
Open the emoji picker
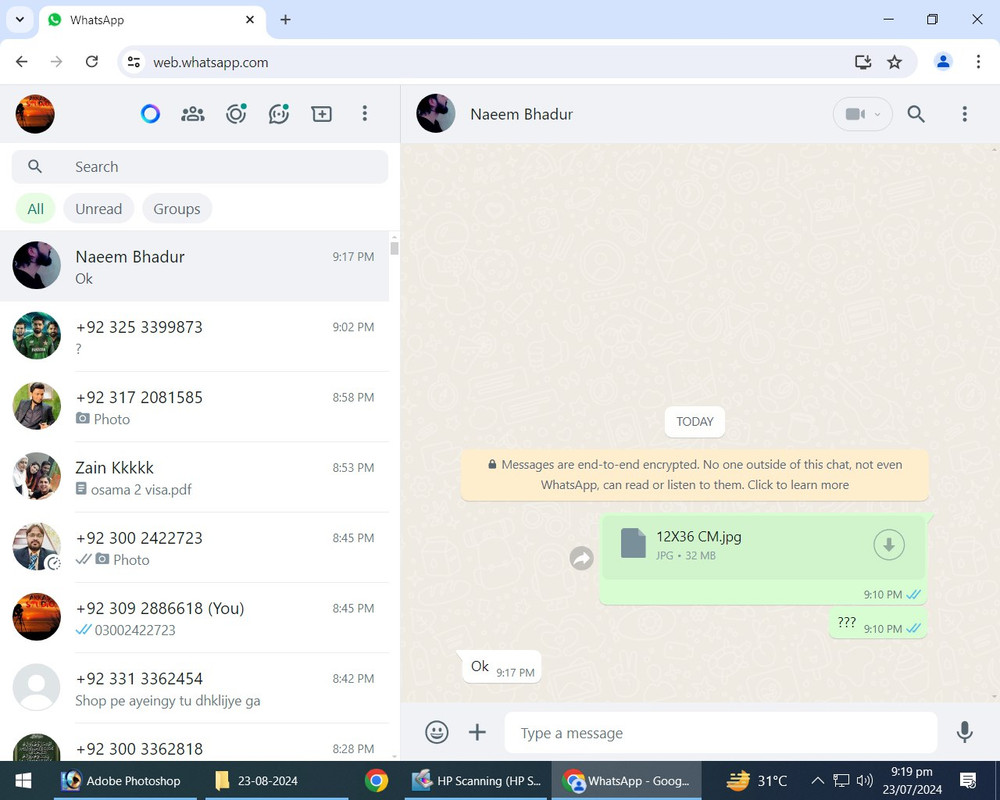point(437,732)
